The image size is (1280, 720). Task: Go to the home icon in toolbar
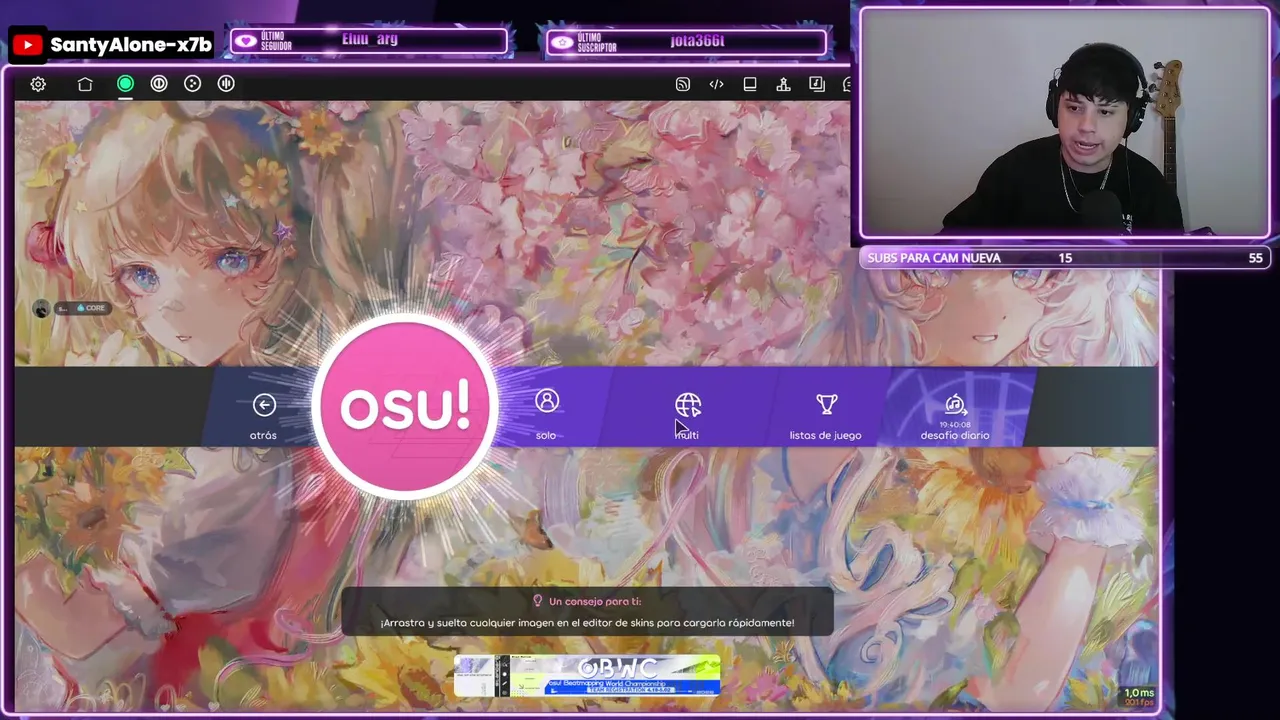click(x=85, y=84)
